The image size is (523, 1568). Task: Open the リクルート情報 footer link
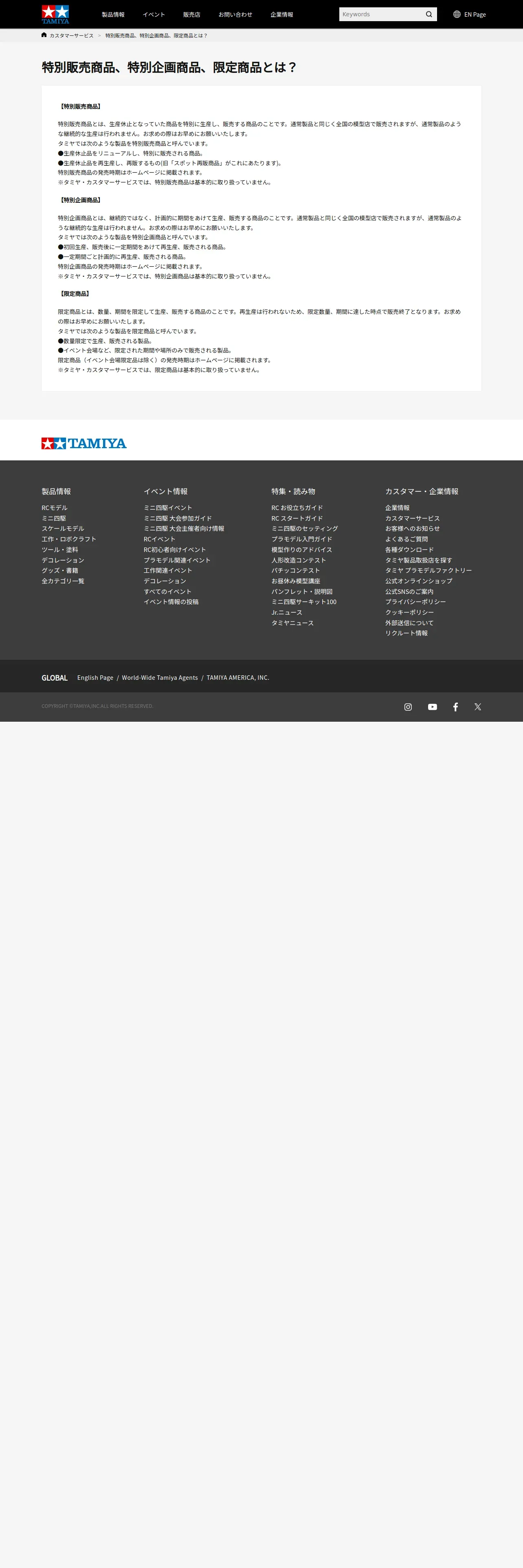[x=407, y=633]
